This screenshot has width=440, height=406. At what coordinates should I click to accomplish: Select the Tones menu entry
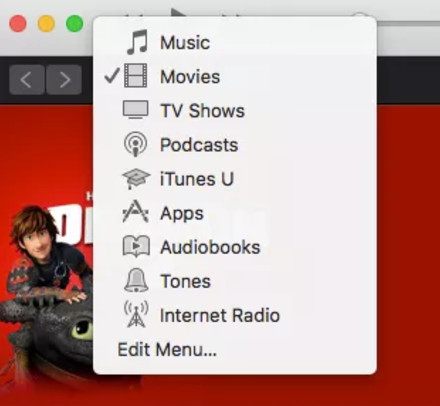coord(235,281)
